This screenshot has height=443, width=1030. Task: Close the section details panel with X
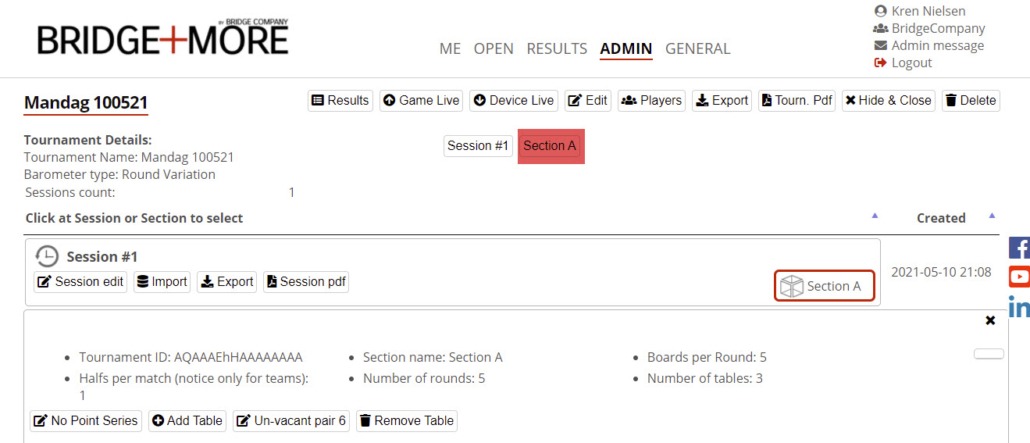[990, 321]
